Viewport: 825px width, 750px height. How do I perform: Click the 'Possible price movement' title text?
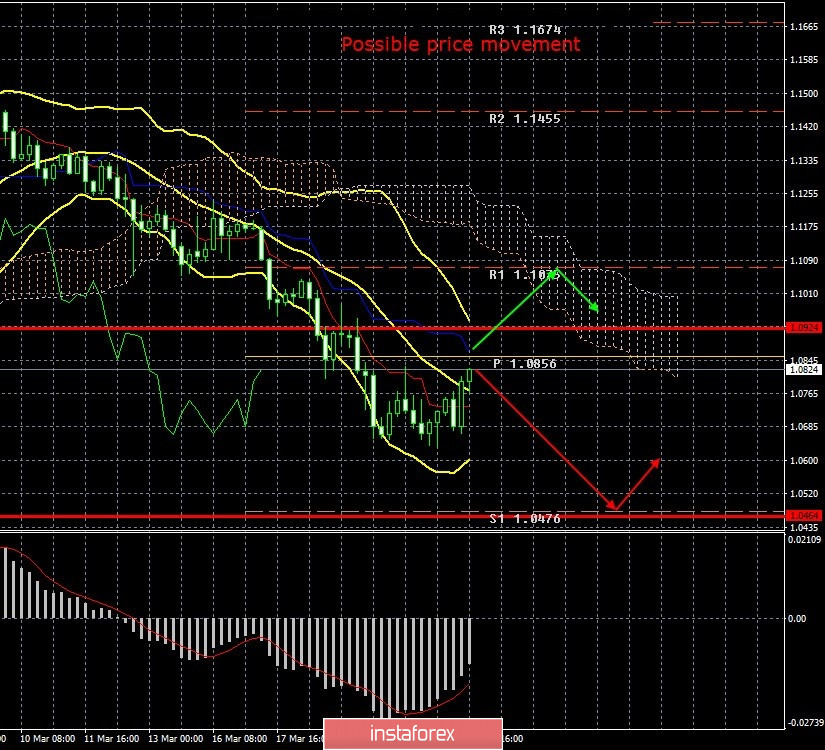click(x=460, y=44)
